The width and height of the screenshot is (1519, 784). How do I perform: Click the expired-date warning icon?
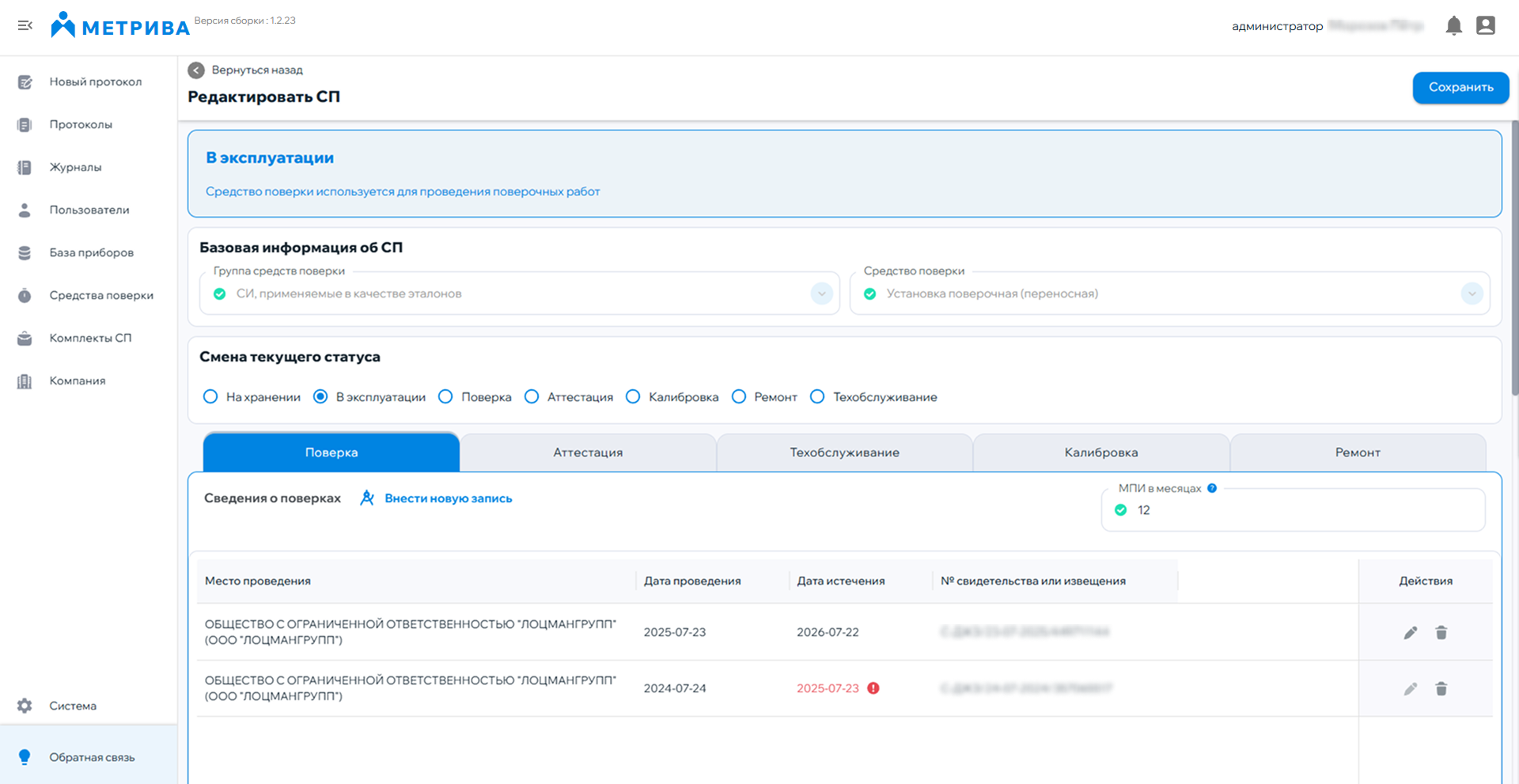tap(873, 688)
